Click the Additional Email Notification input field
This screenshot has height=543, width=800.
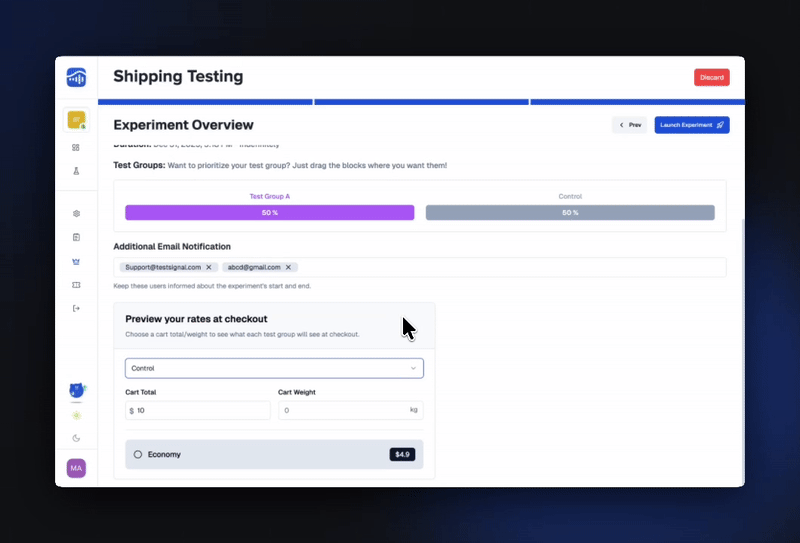pyautogui.click(x=419, y=267)
